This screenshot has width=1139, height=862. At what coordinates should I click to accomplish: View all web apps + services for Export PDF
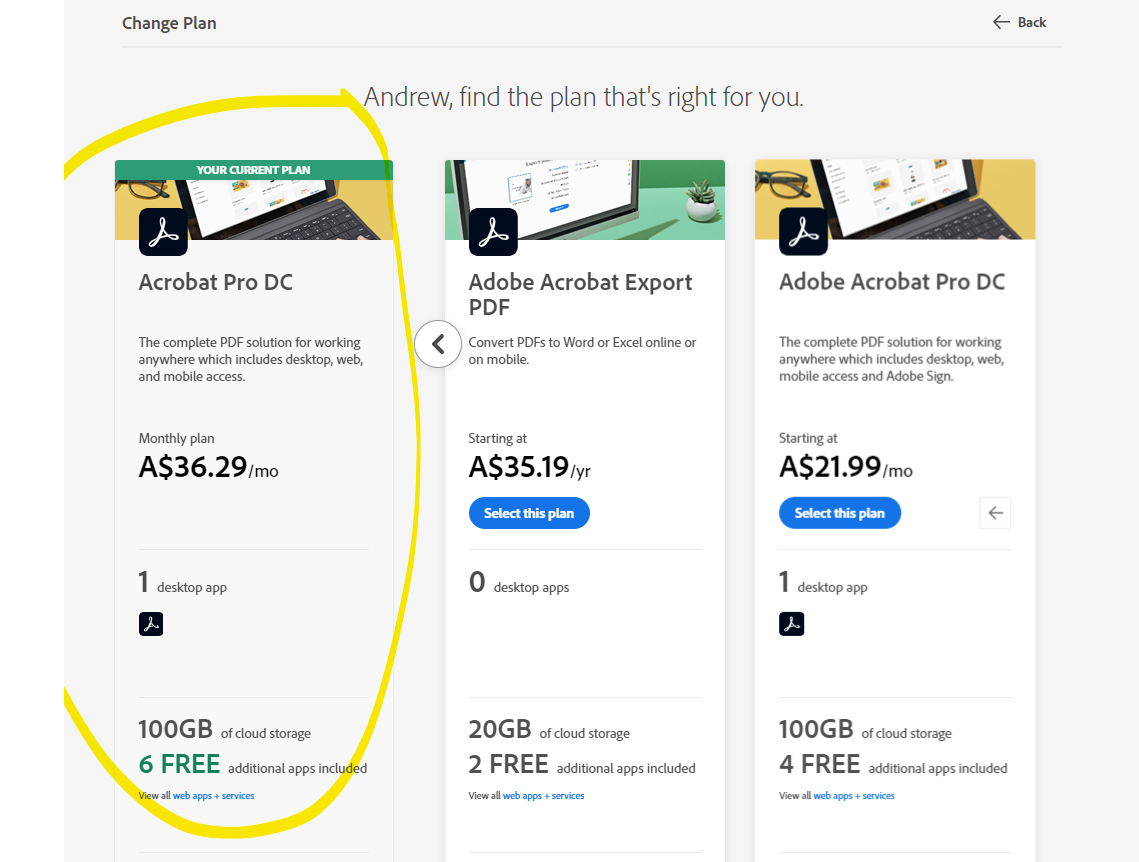[x=543, y=795]
